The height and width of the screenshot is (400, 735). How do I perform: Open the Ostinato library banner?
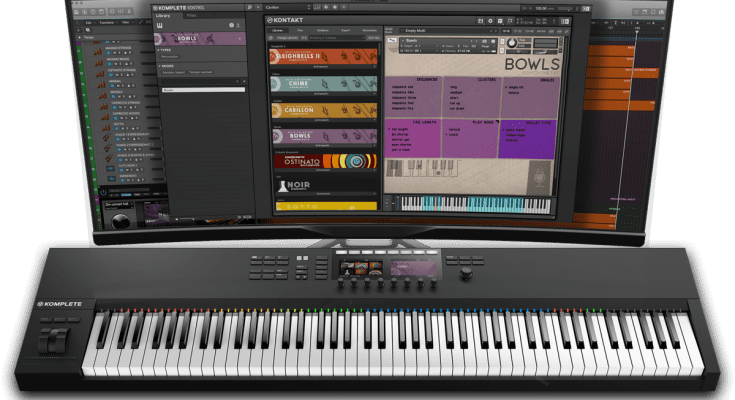click(x=323, y=160)
